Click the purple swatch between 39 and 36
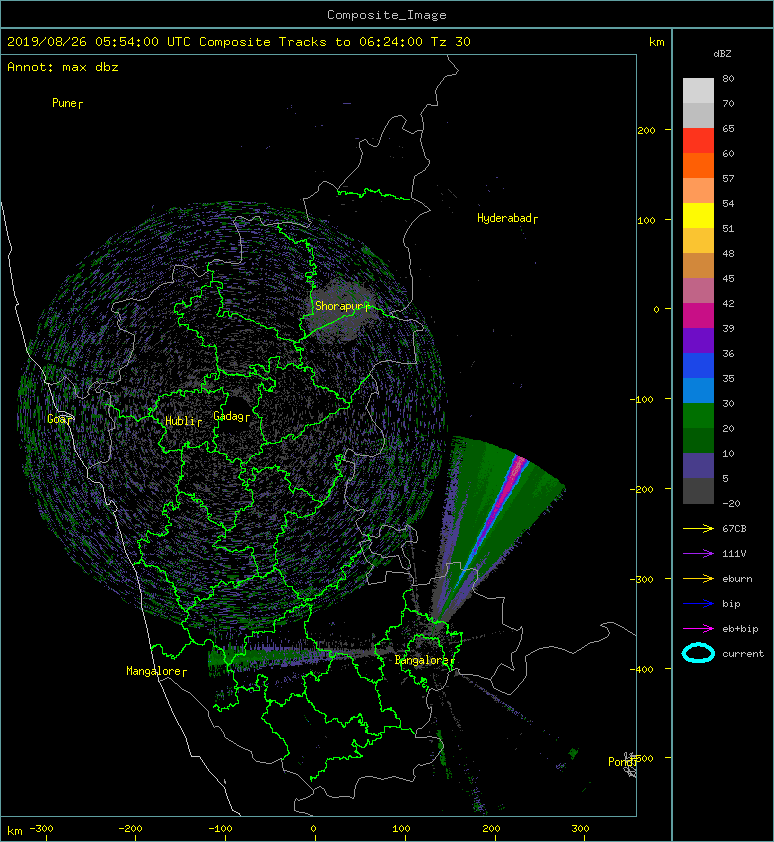This screenshot has height=842, width=774. point(698,340)
